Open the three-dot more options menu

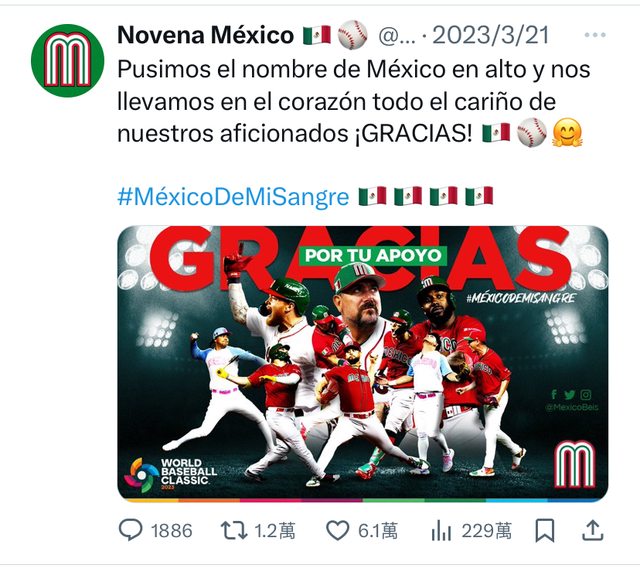(x=595, y=35)
